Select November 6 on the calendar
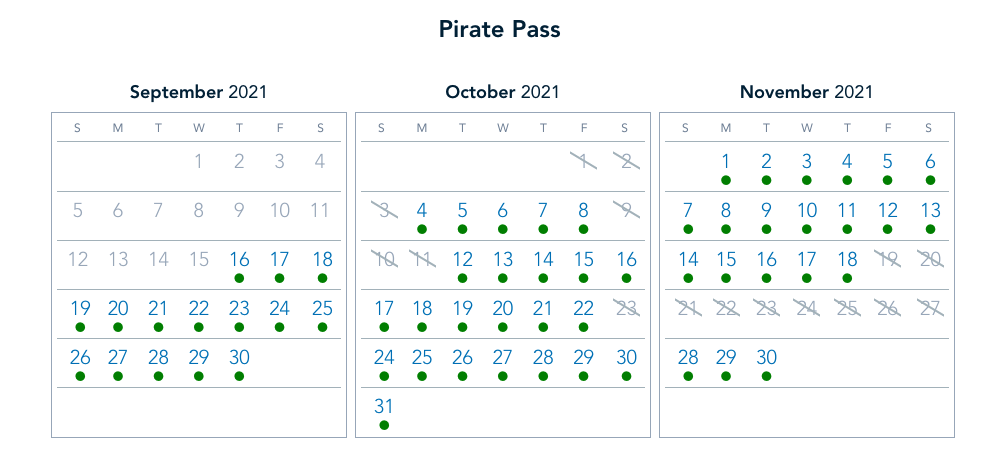Screen dimensions: 993x462 click(930, 161)
